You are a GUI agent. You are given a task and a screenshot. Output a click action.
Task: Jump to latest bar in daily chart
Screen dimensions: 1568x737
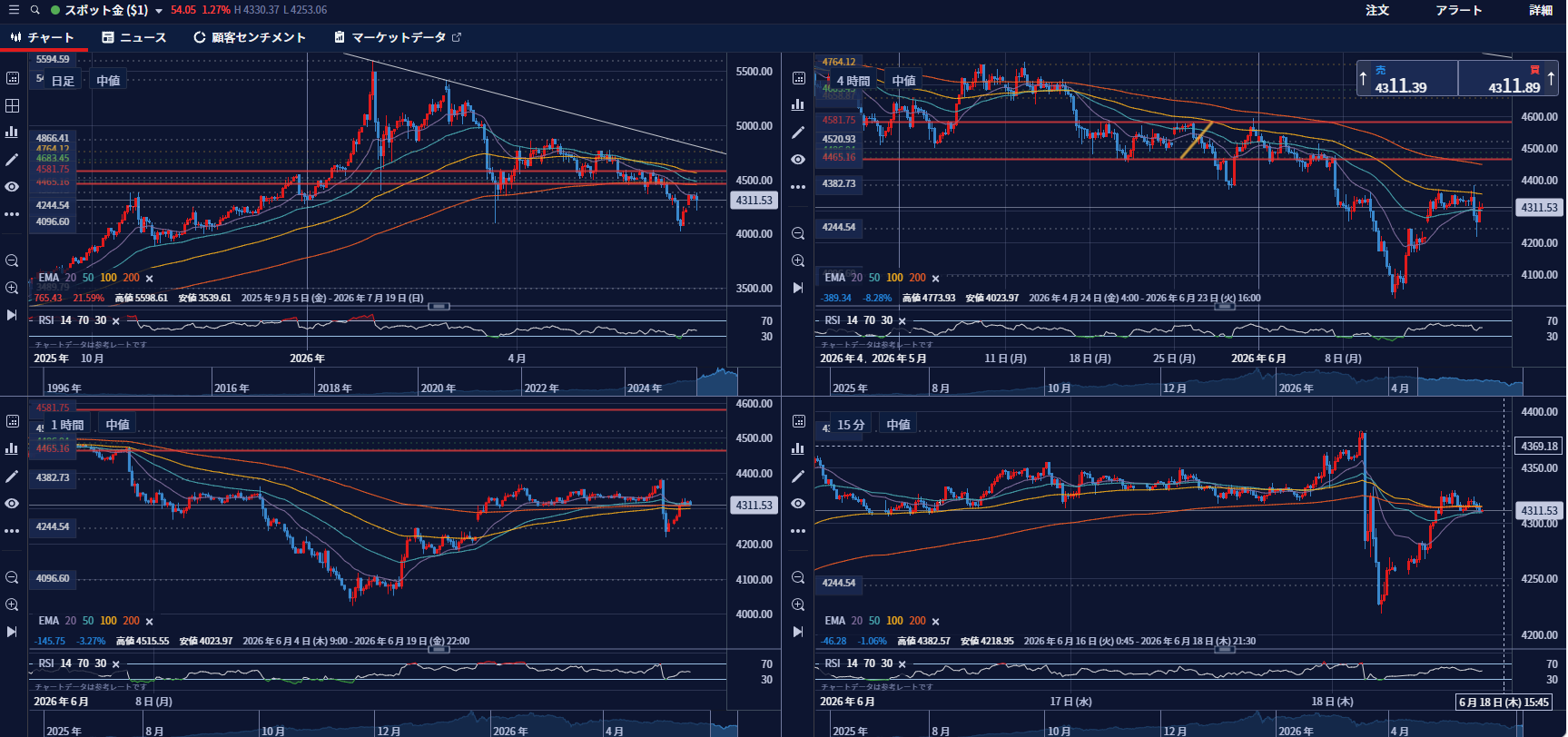tap(12, 315)
